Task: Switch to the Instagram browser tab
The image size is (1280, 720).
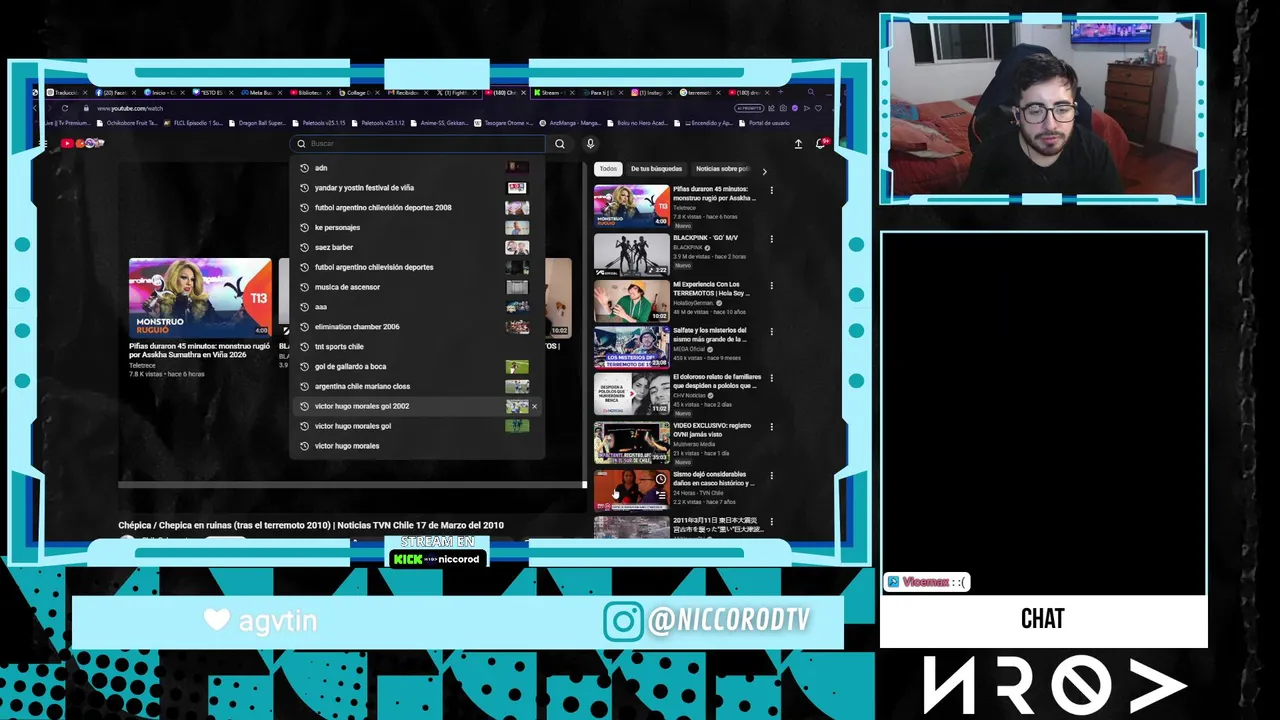Action: coord(650,93)
